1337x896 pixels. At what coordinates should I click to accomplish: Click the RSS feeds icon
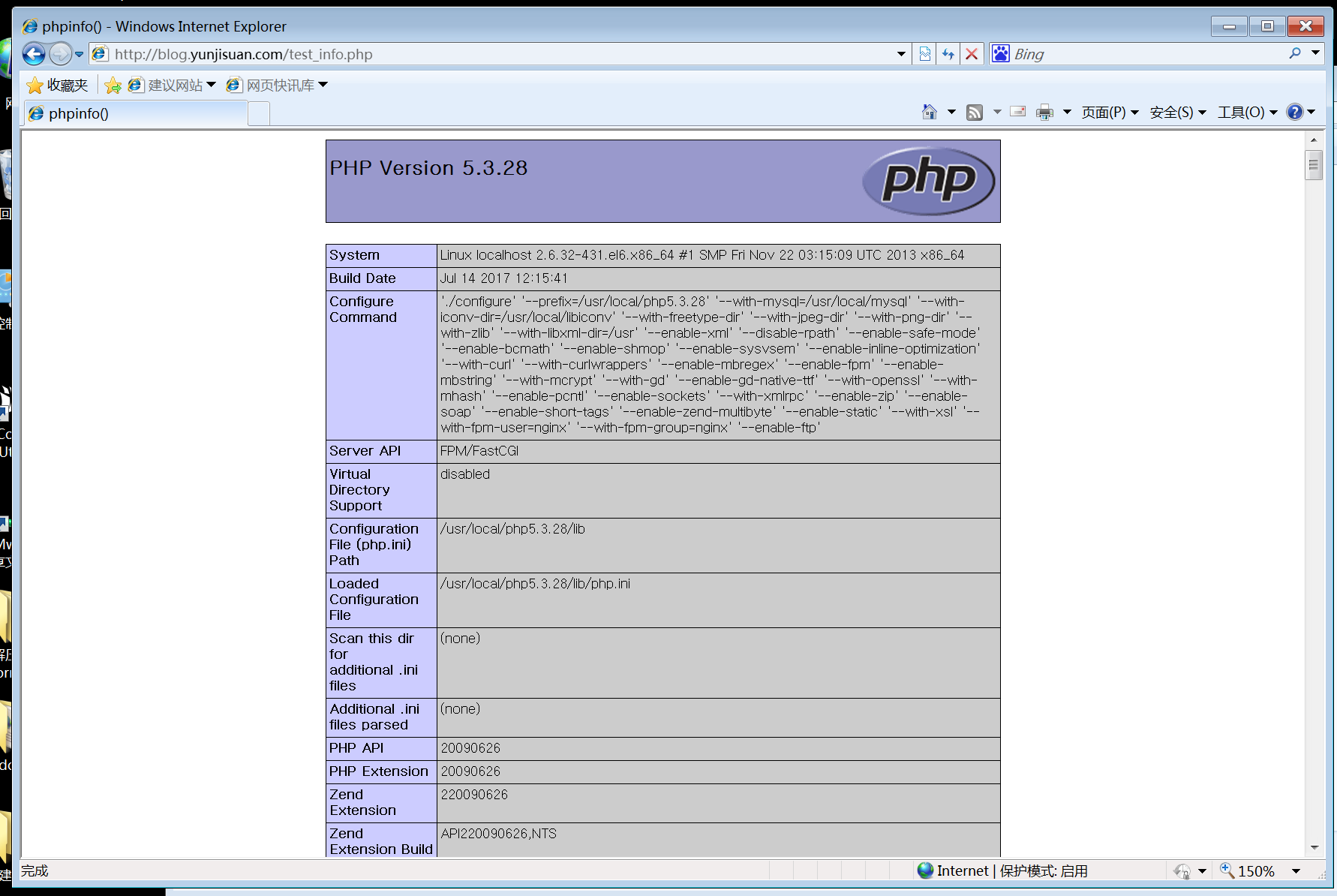(975, 113)
